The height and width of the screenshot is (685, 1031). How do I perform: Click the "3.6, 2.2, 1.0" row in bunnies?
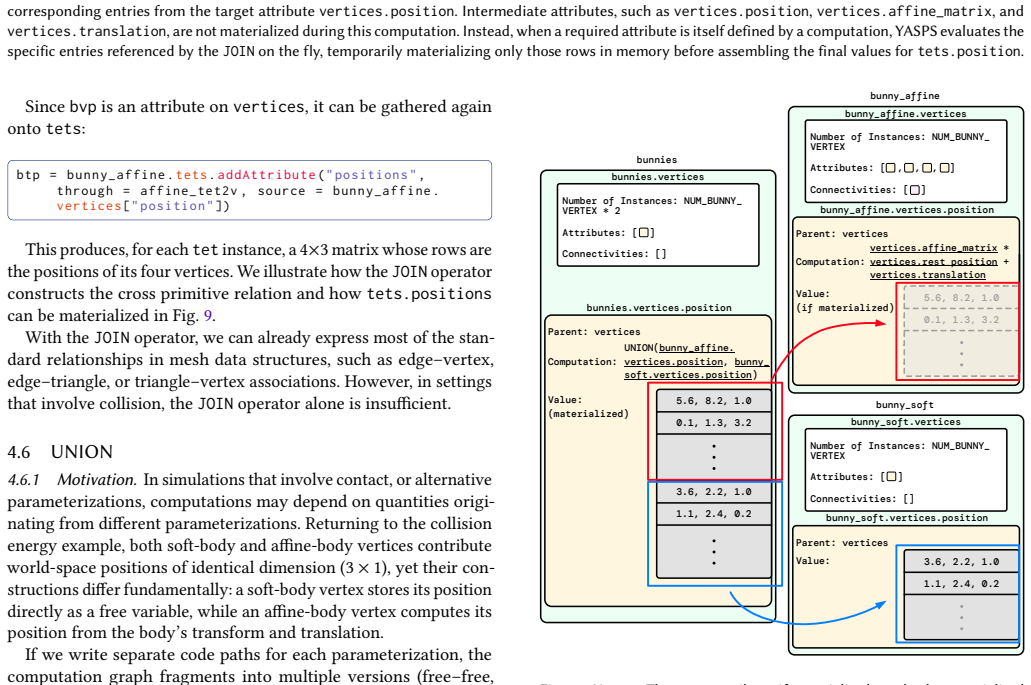(713, 492)
